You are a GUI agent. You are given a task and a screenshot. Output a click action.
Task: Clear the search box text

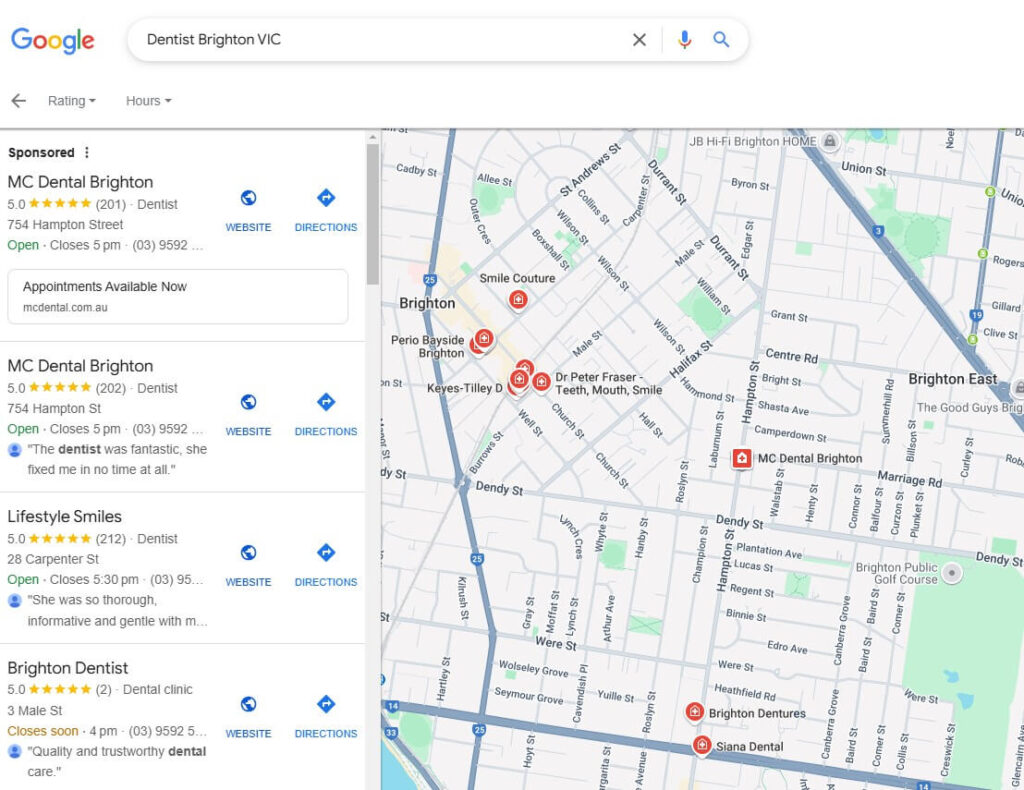coord(639,40)
